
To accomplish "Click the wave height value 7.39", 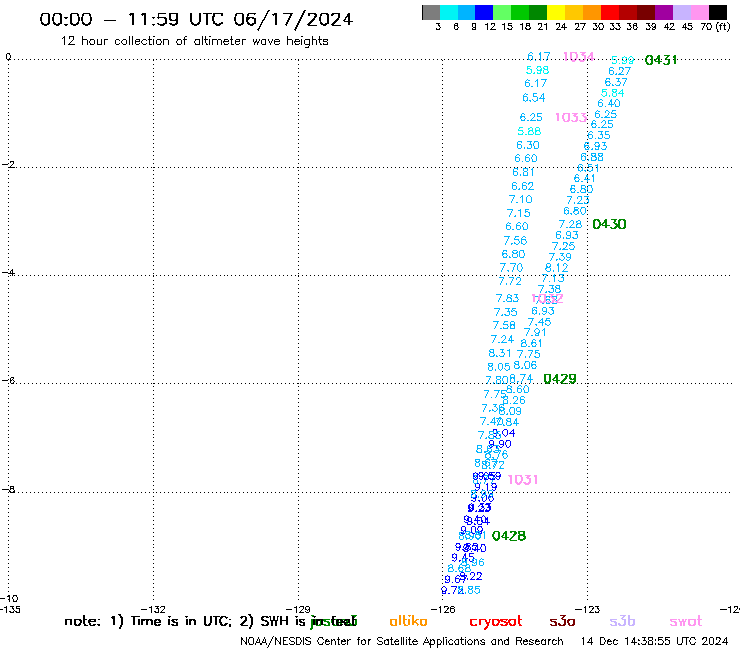I will [x=560, y=257].
